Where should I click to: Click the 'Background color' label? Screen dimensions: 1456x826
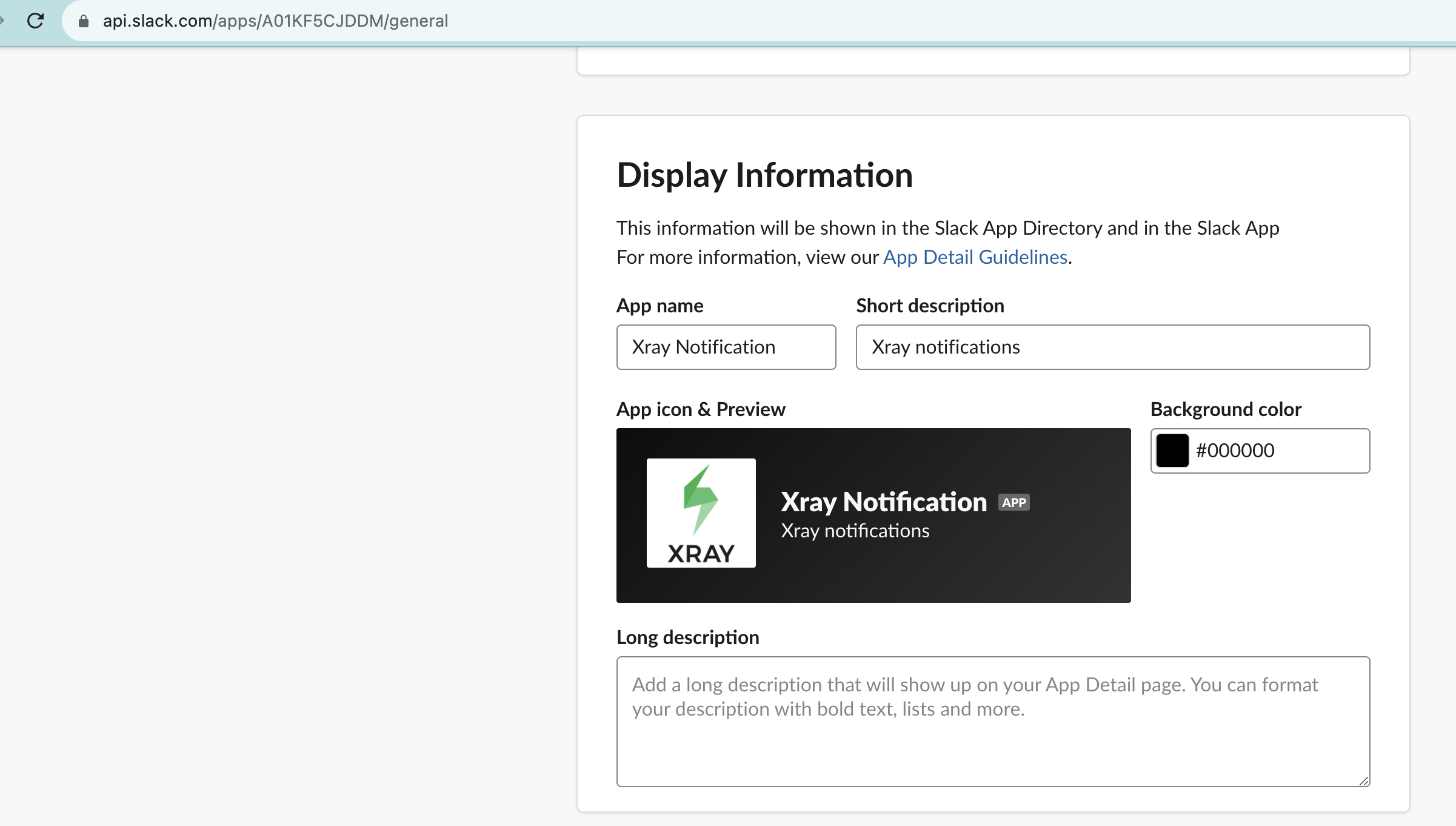point(1226,409)
